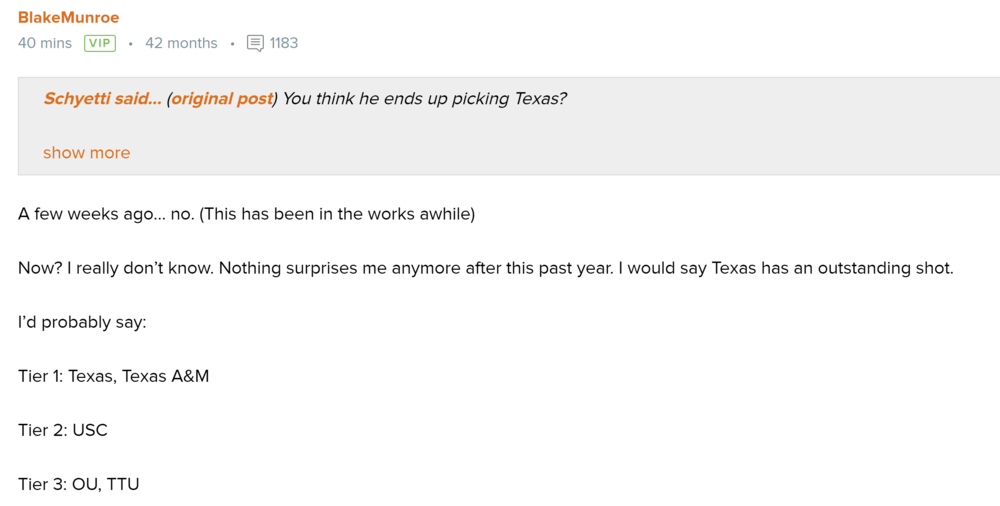Follow the "original post" link
The width and height of the screenshot is (1000, 506).
tap(222, 99)
